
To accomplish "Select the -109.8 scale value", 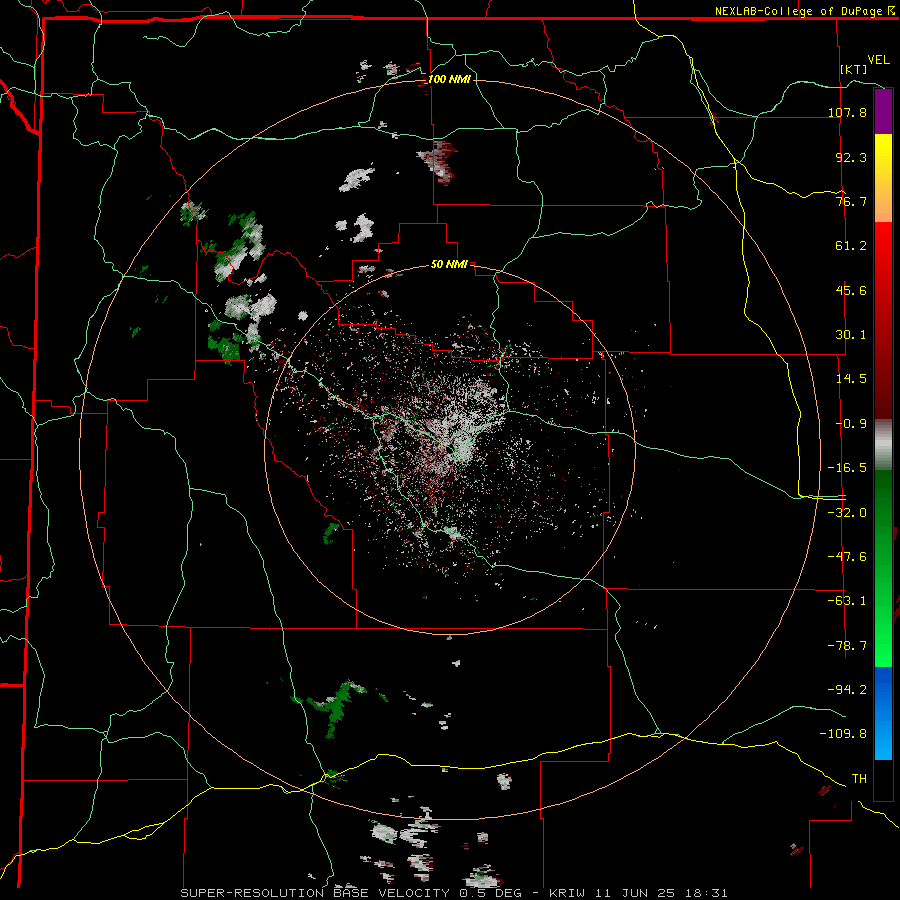I will [843, 734].
